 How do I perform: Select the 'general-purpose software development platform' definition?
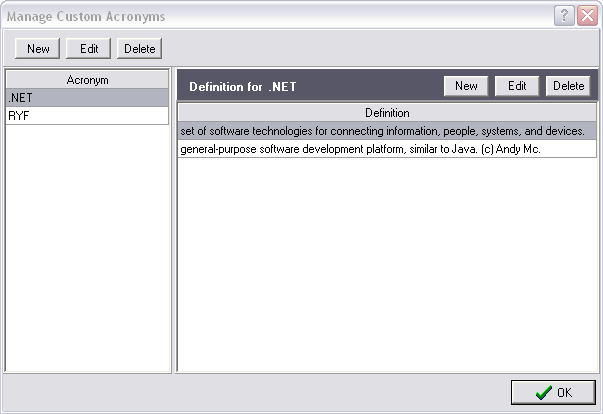[x=387, y=149]
